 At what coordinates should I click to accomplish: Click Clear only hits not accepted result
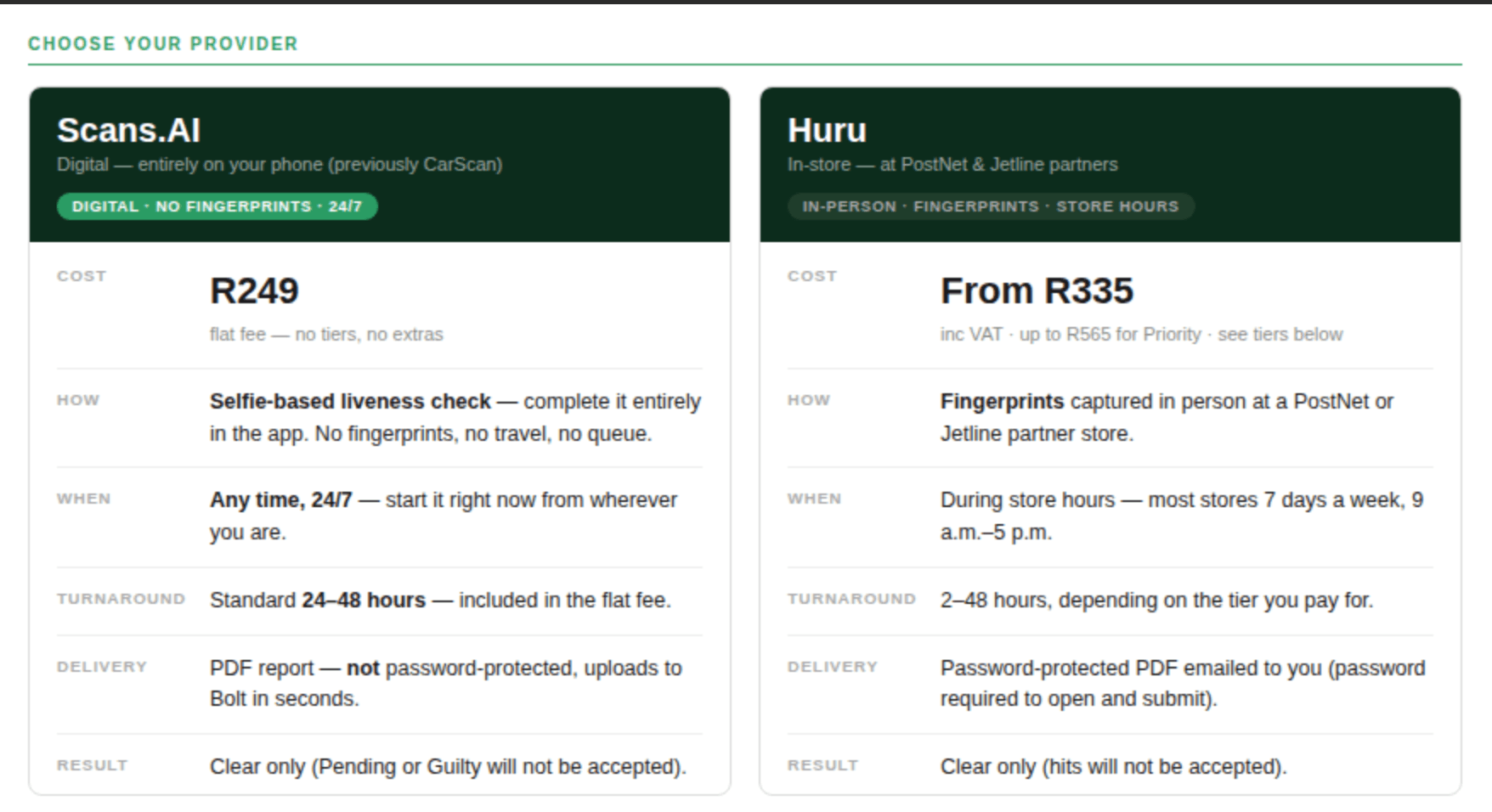point(1113,766)
